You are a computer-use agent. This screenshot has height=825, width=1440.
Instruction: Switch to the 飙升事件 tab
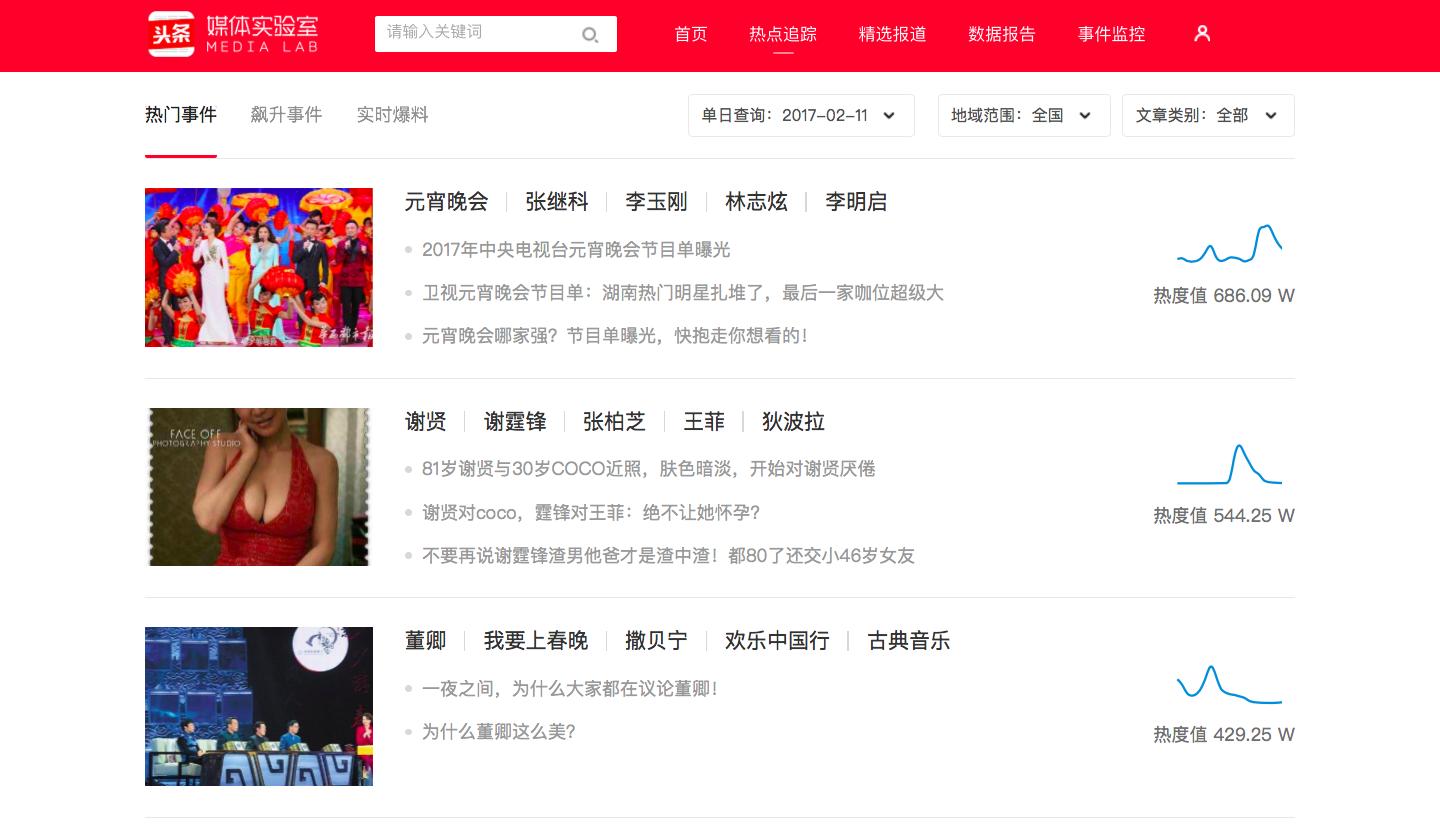tap(286, 114)
